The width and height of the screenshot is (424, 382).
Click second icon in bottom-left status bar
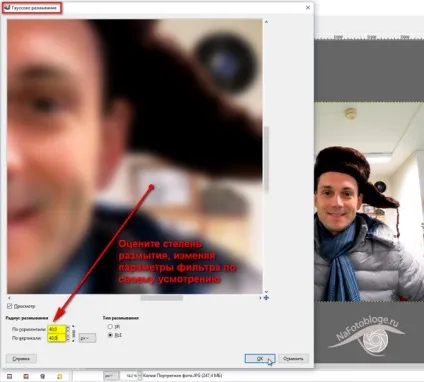tap(26, 376)
